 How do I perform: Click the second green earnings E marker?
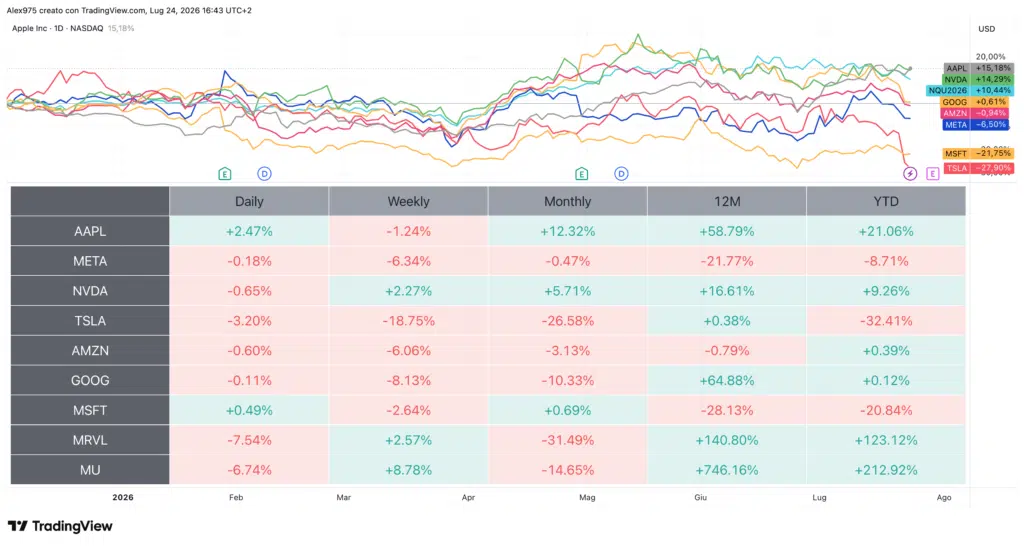[581, 174]
